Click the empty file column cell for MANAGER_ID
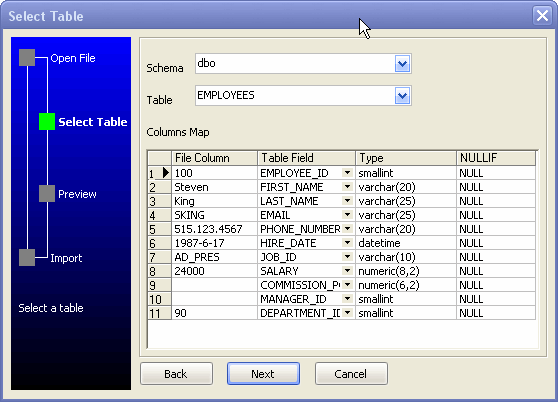 tap(215, 299)
